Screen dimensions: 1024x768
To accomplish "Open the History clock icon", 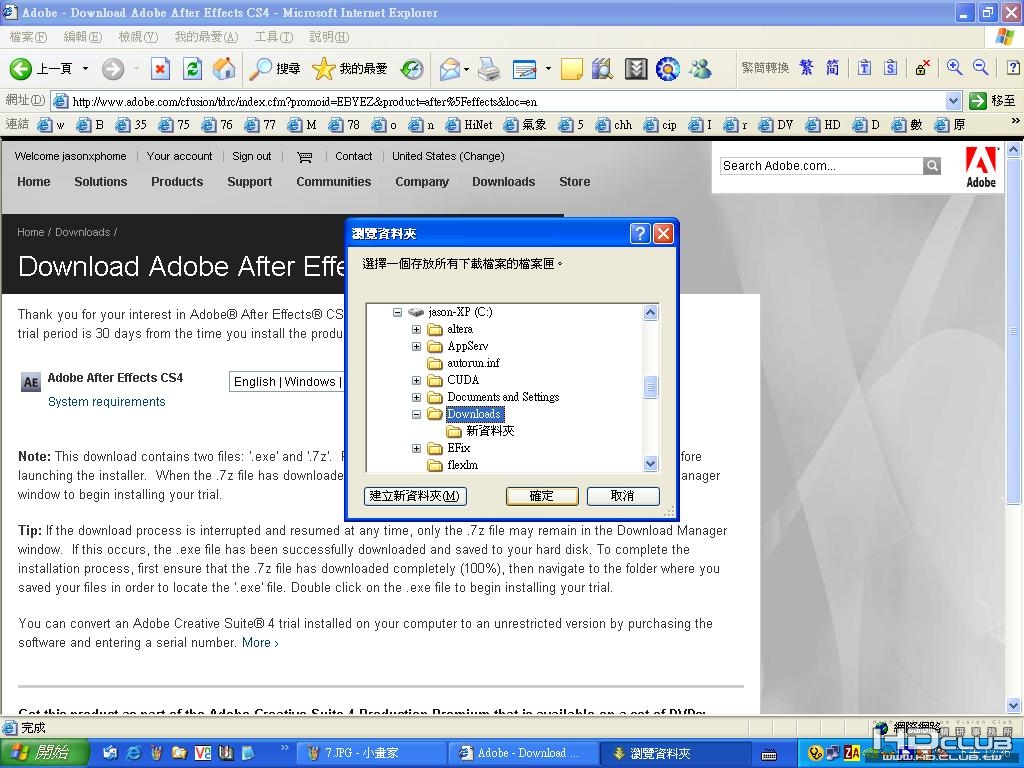I will [412, 69].
